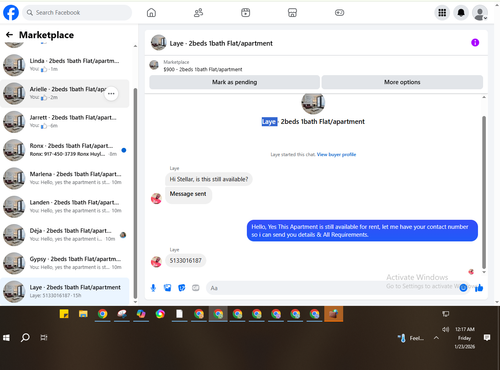Open Task View on the taskbar

point(44,338)
